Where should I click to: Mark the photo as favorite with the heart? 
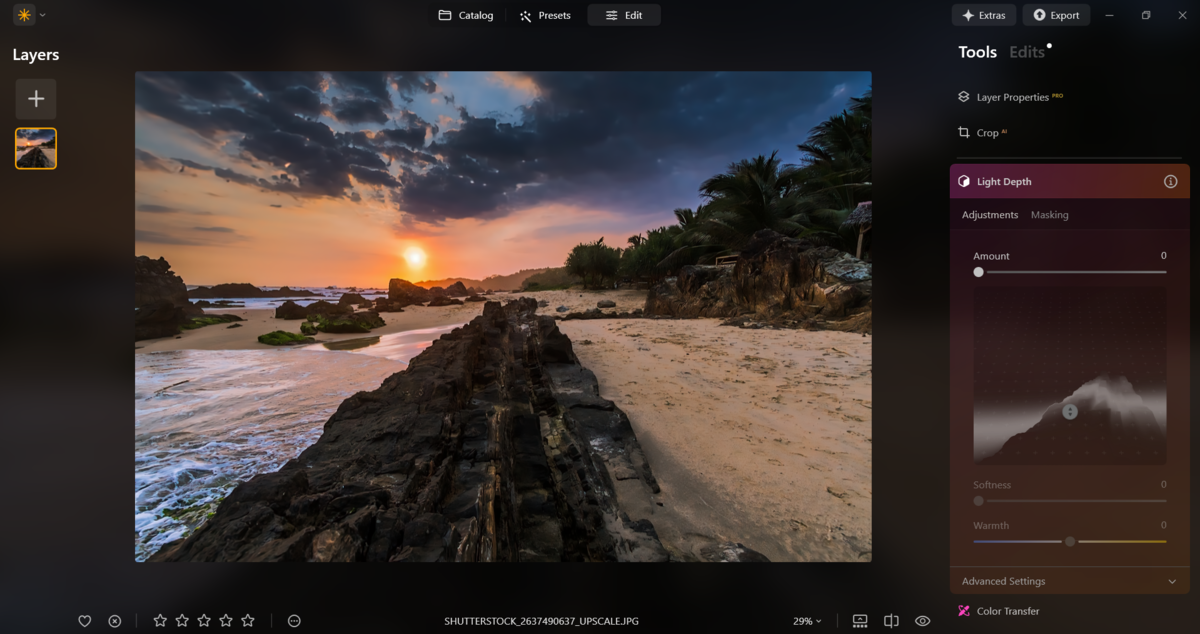pos(86,620)
